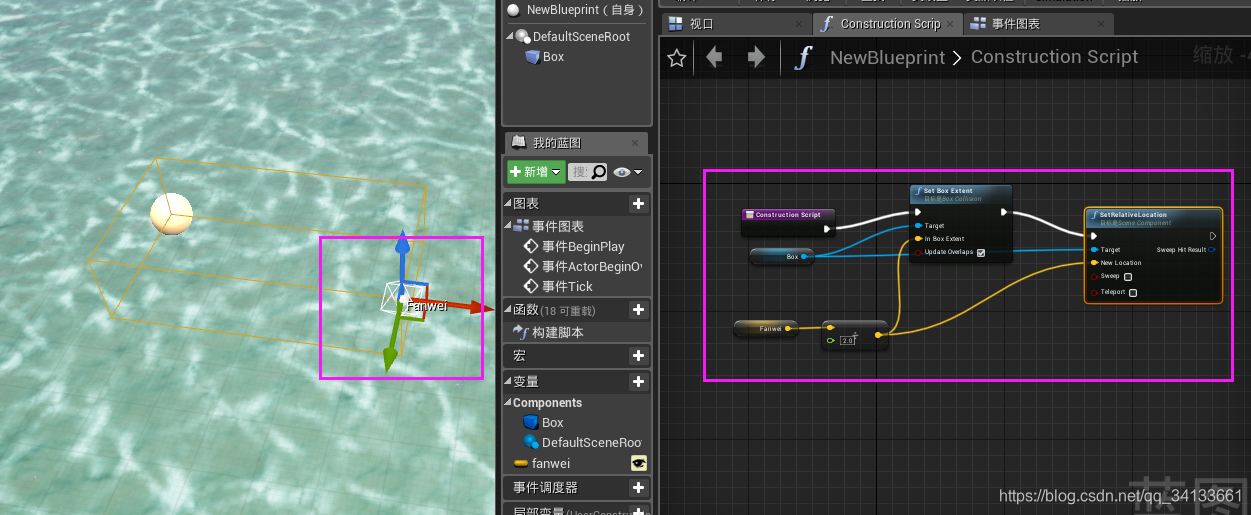Image resolution: width=1251 pixels, height=515 pixels.
Task: Add event dispatcher with 事件调度器 plus button
Action: [x=638, y=487]
